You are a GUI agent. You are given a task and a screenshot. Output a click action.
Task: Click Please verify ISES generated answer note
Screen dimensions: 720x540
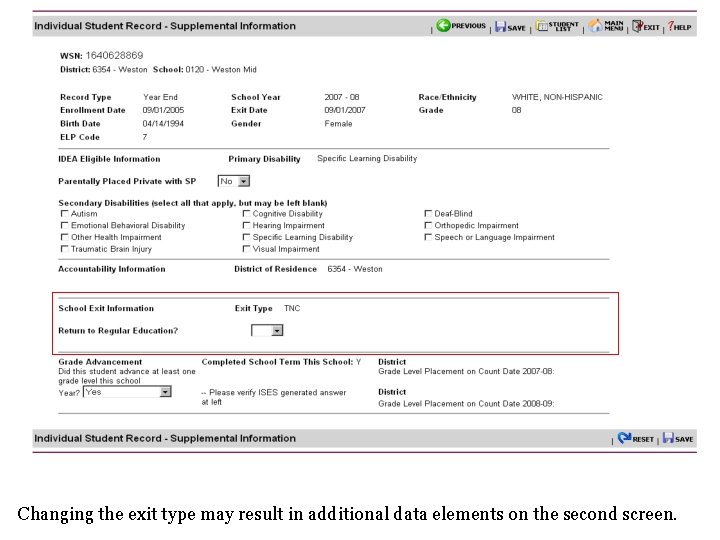[274, 397]
